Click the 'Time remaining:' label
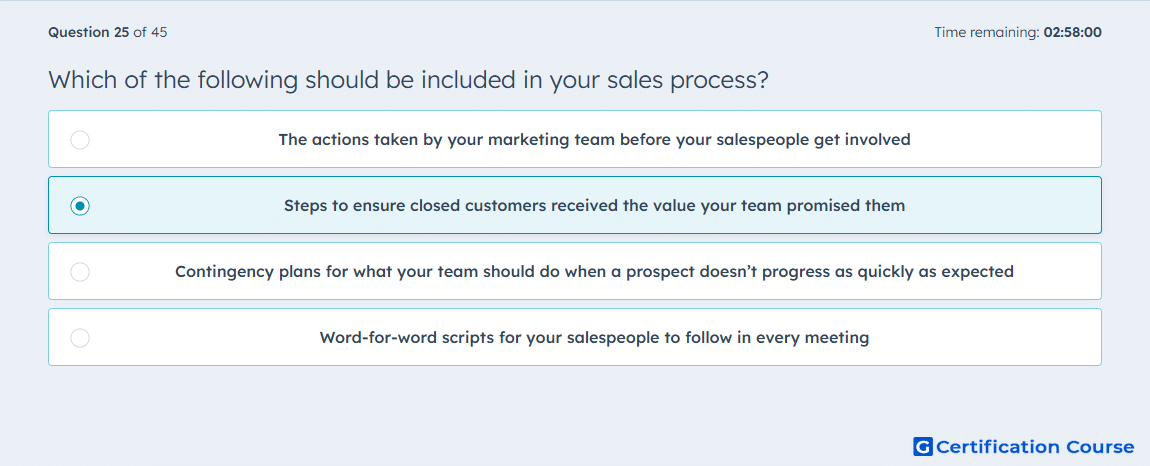The height and width of the screenshot is (466, 1150). click(987, 32)
